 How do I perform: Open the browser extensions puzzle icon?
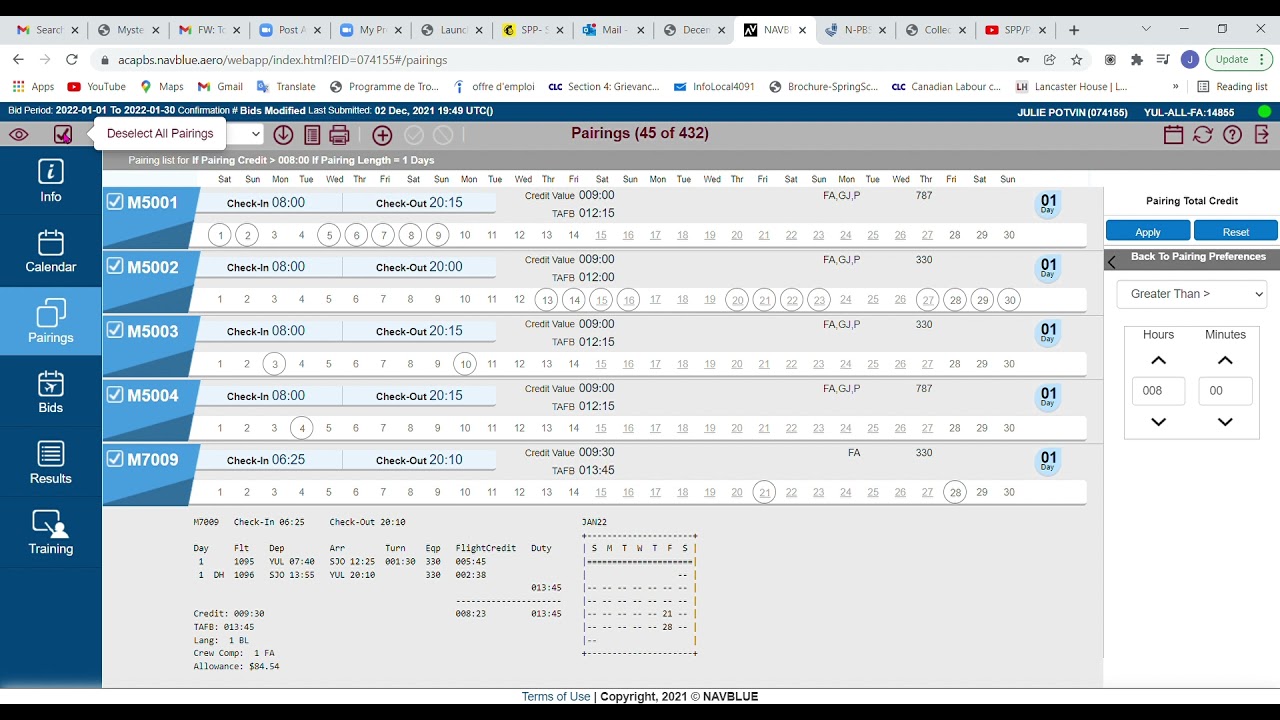1137,60
